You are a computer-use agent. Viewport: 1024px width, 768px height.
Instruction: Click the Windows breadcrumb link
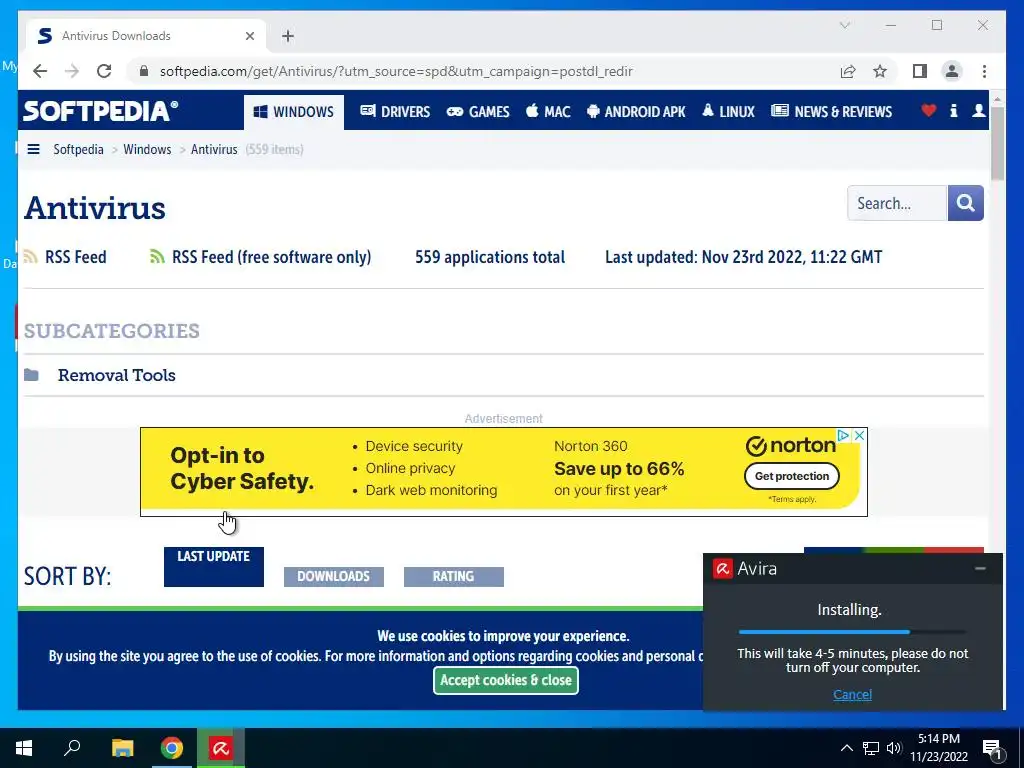click(147, 149)
